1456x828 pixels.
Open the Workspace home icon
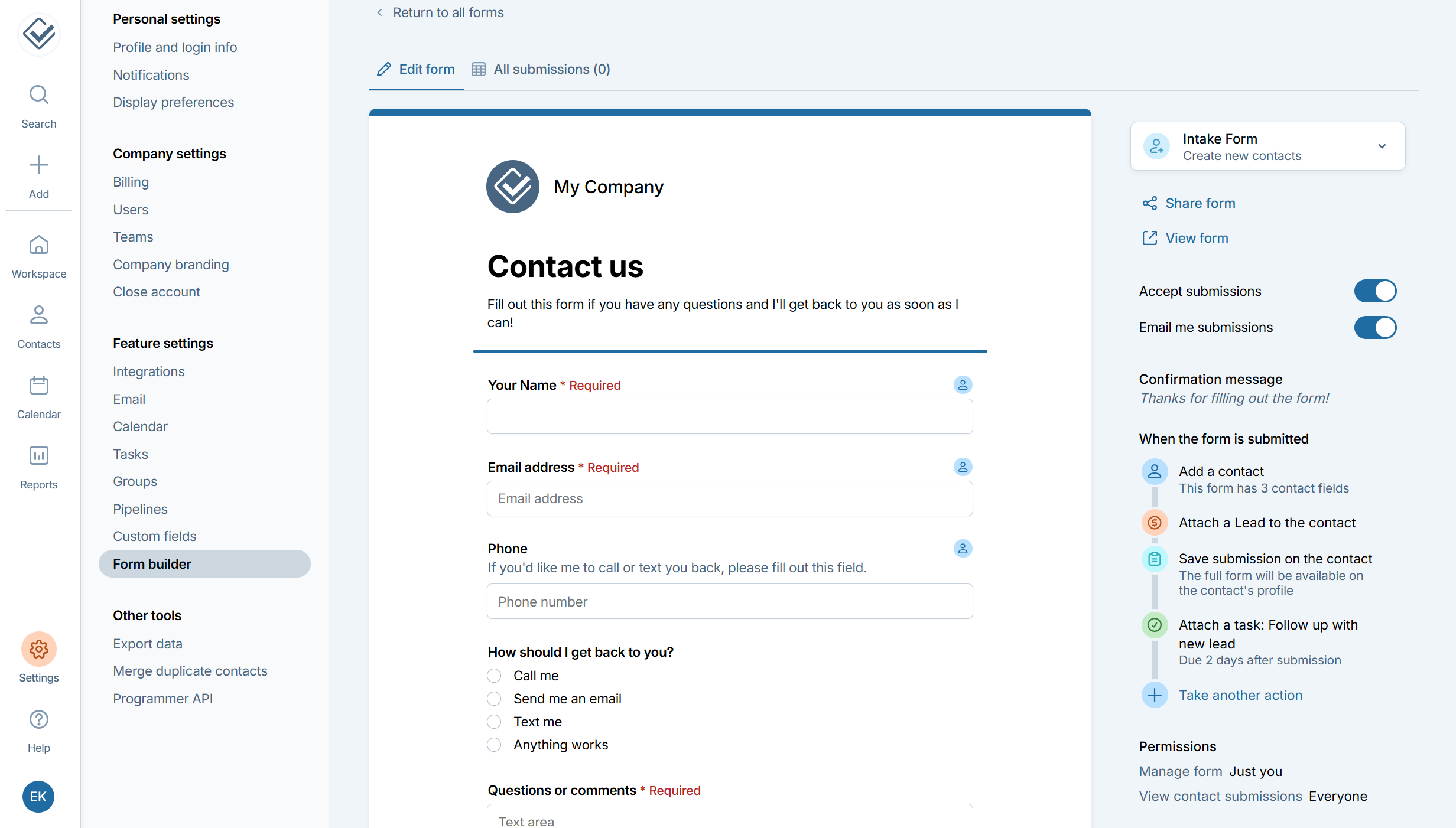point(39,245)
